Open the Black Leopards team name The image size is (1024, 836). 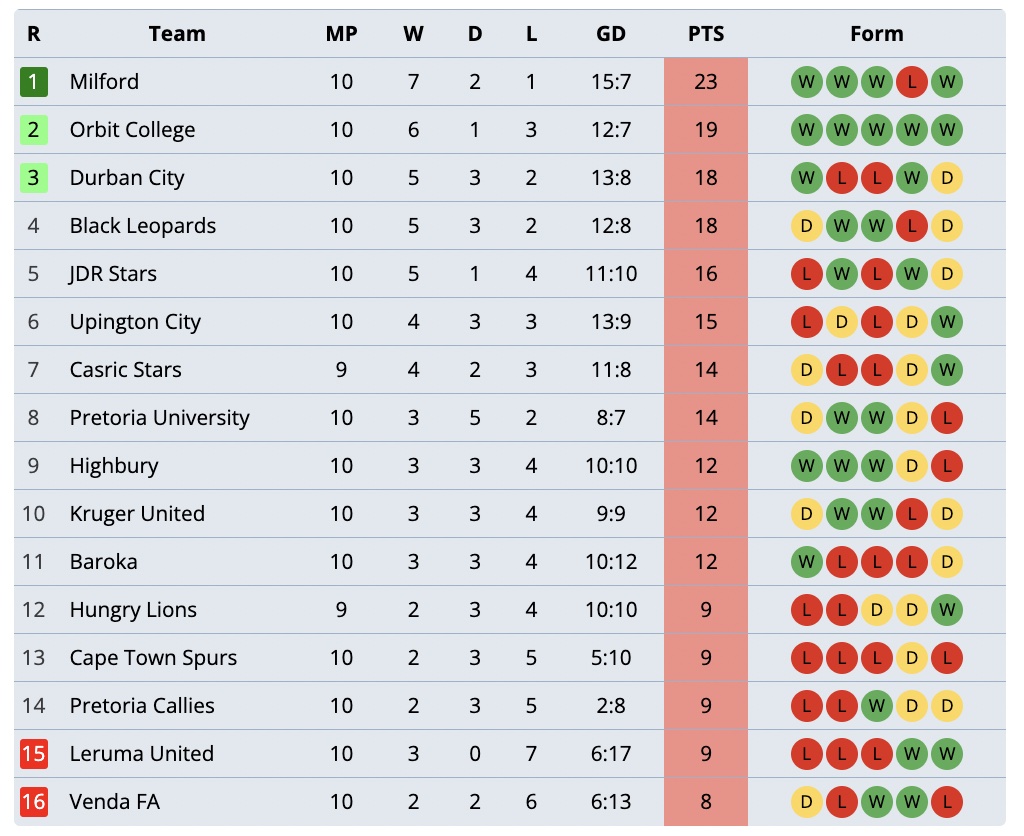coord(143,226)
